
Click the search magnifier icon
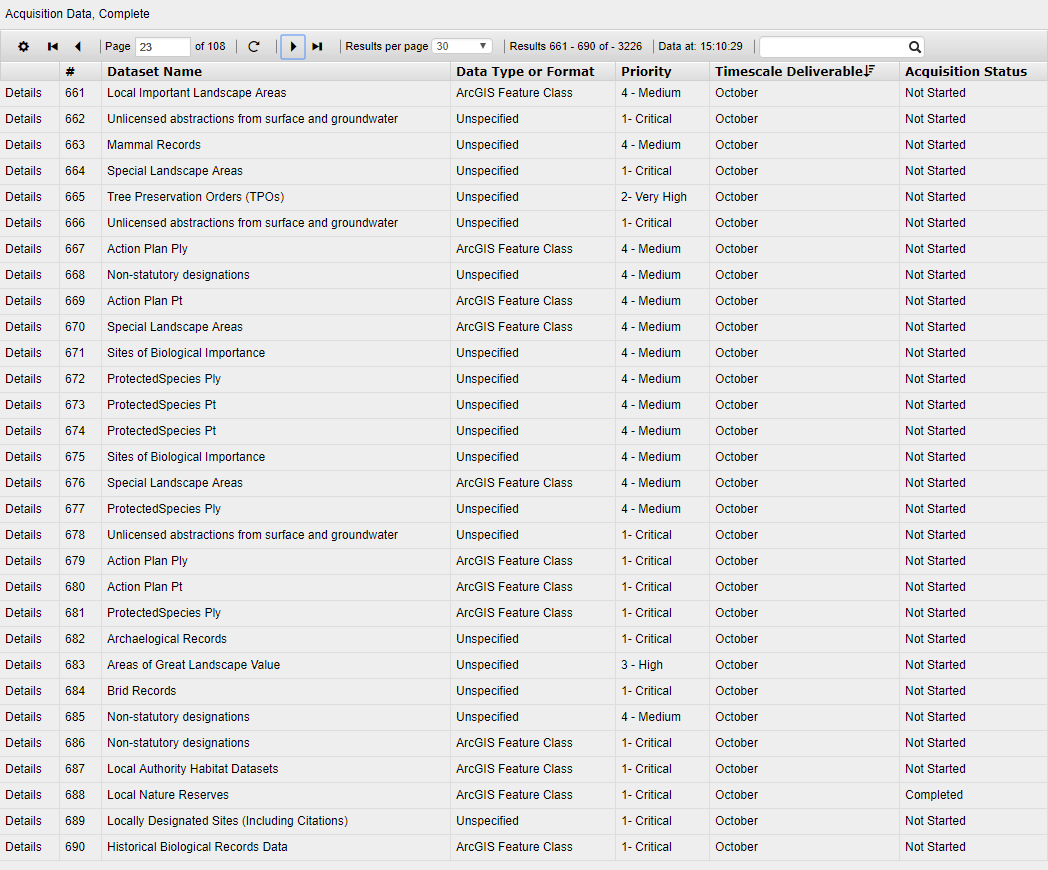click(914, 47)
